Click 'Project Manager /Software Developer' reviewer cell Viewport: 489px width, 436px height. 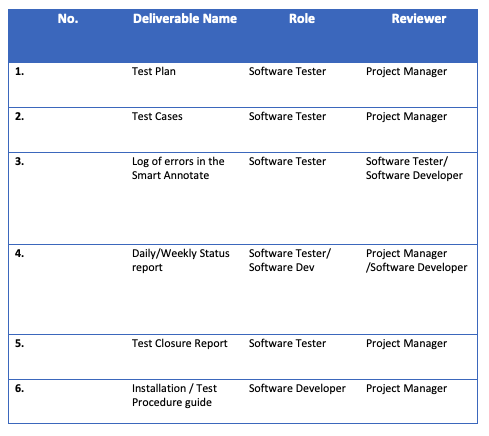(x=417, y=260)
